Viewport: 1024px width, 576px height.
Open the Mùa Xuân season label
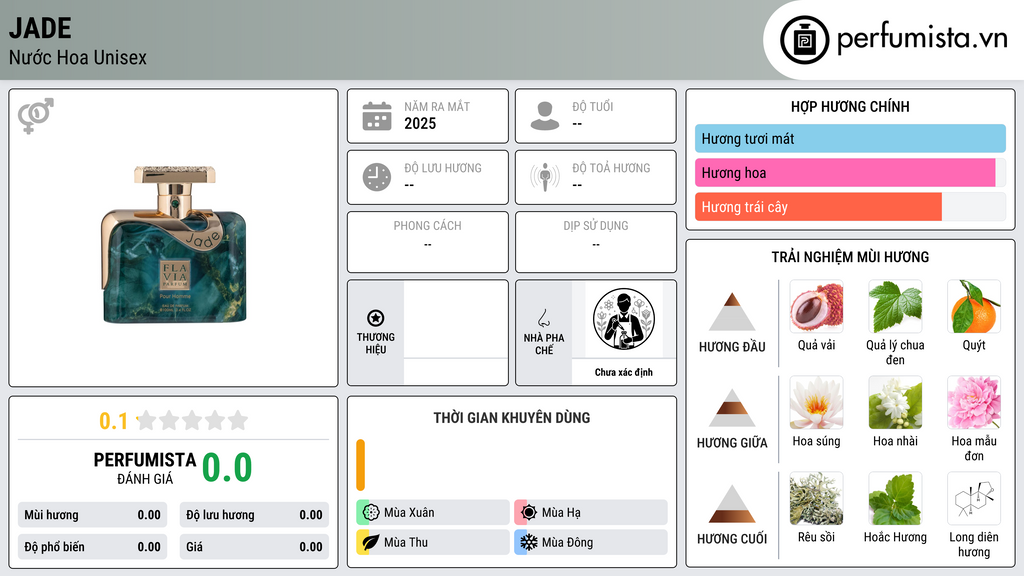(409, 513)
